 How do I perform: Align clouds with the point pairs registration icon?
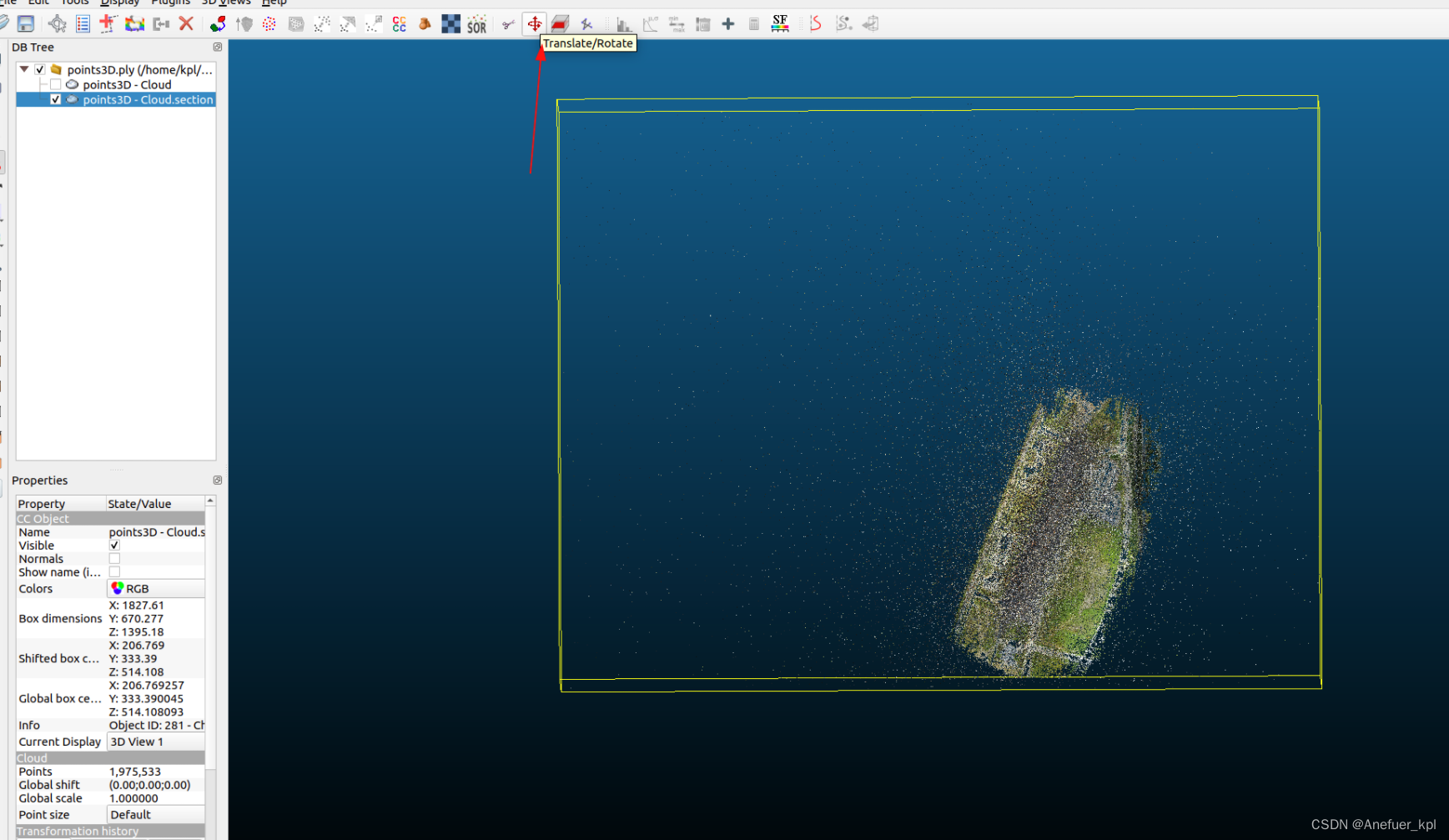(x=218, y=24)
